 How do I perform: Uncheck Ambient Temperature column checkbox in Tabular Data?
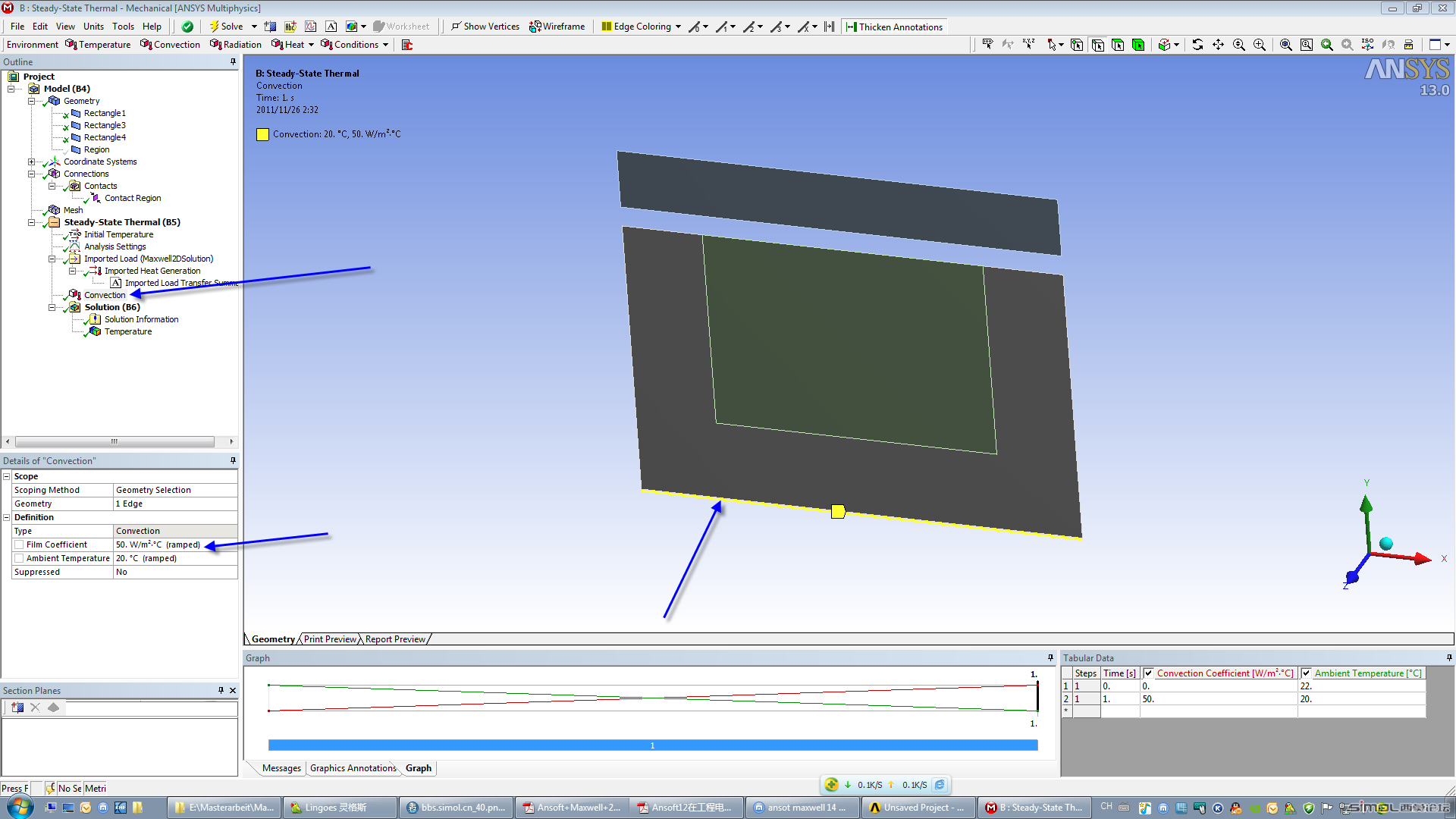1306,673
